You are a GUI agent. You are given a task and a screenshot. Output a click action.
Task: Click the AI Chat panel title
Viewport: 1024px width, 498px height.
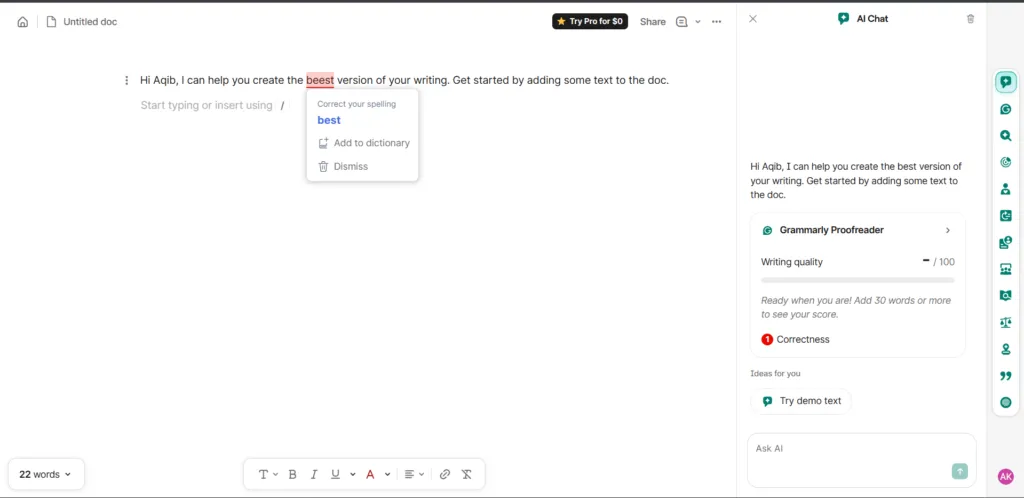[x=872, y=19]
